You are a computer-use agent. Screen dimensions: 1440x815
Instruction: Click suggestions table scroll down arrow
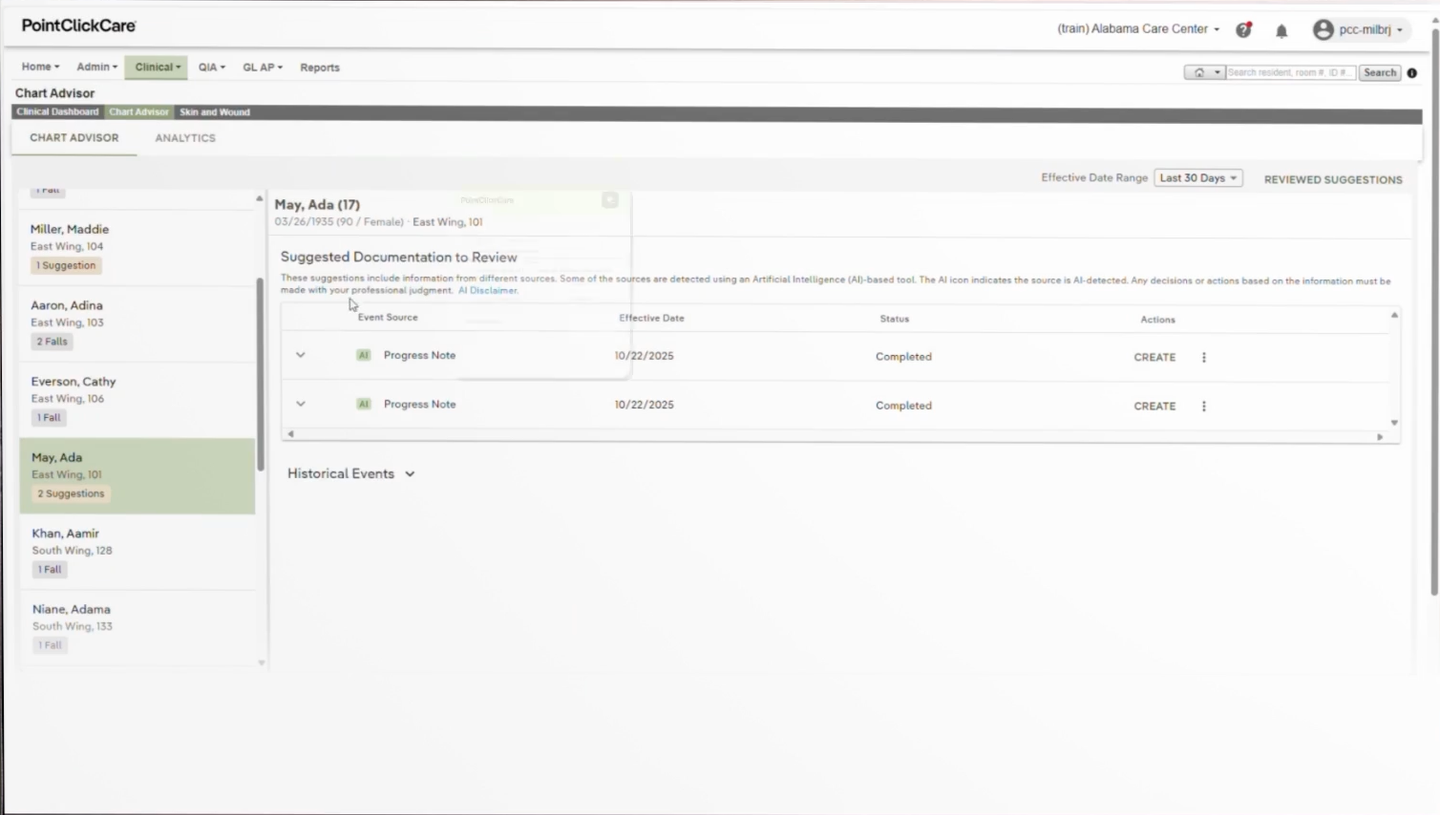(x=1394, y=423)
